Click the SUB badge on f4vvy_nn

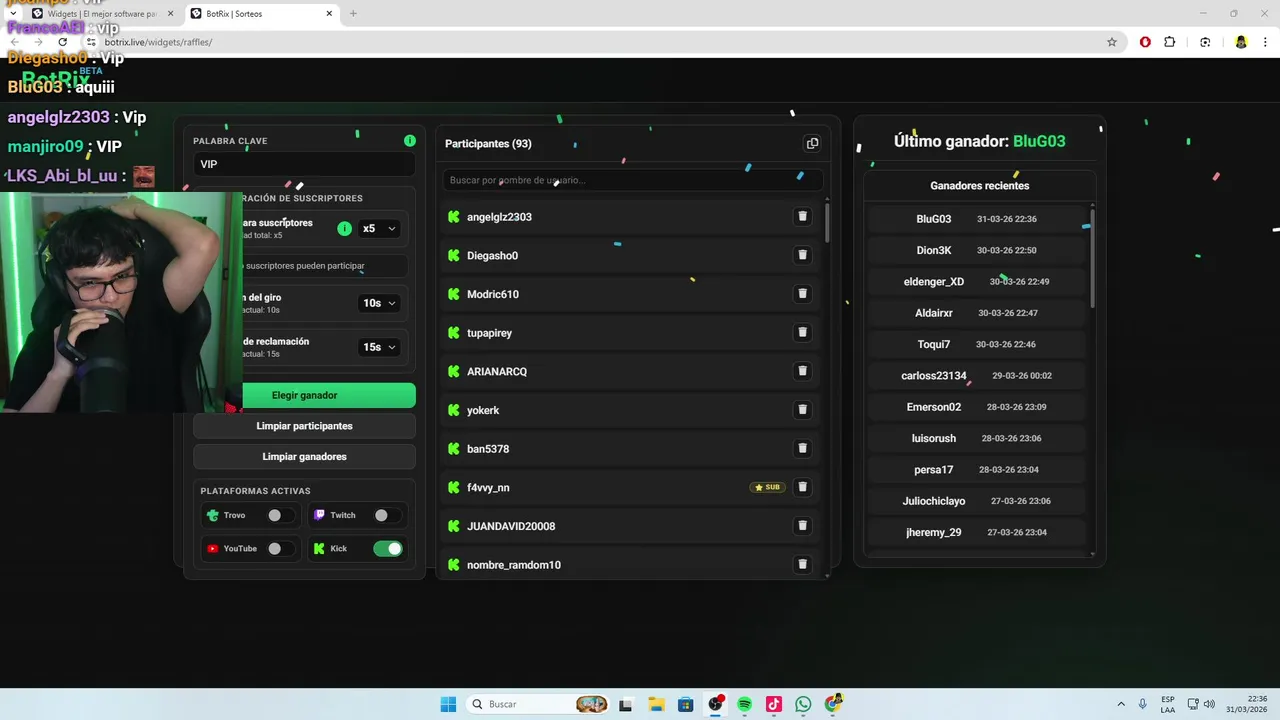coord(767,487)
